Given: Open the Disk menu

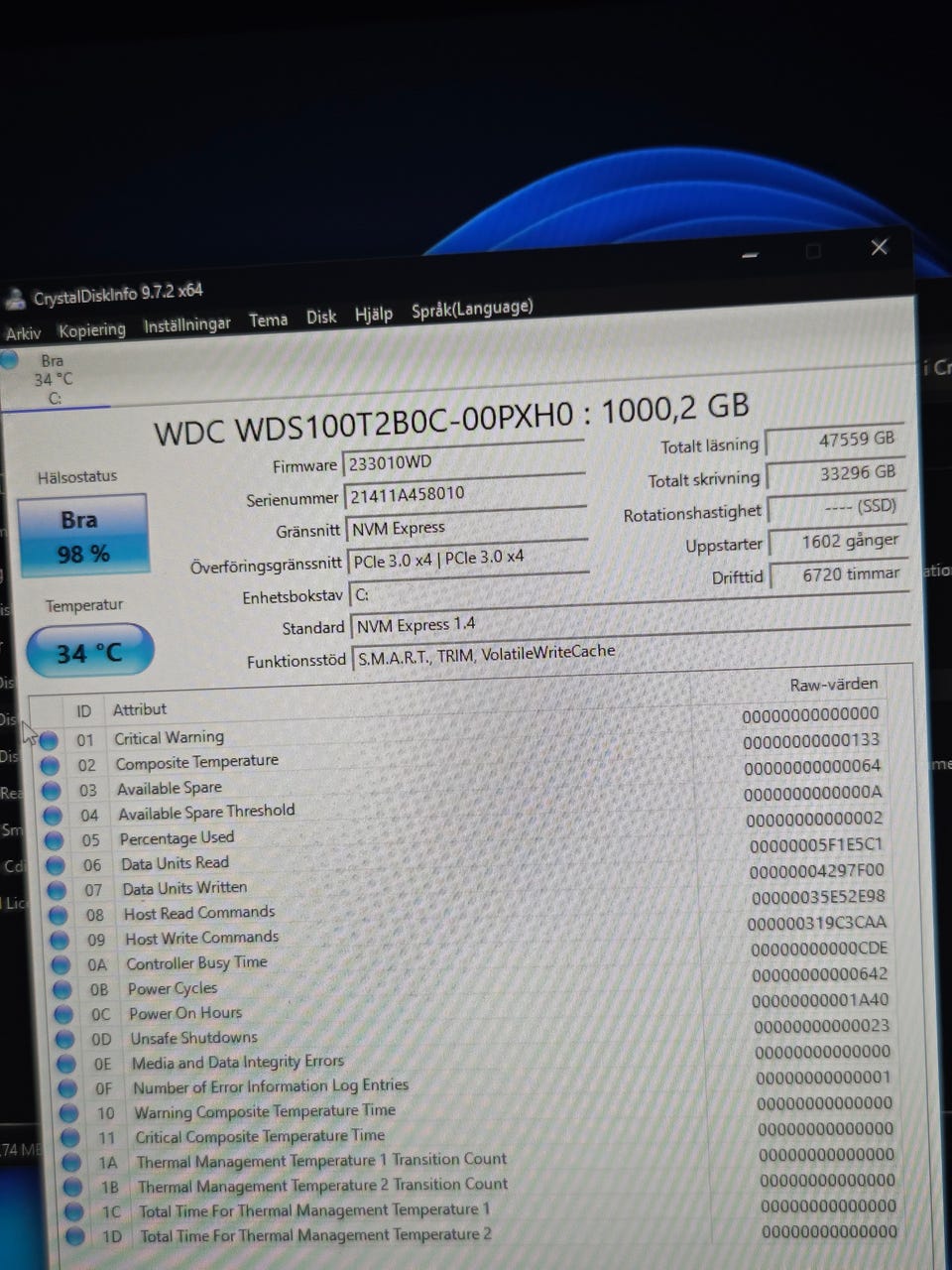Looking at the screenshot, I should tap(321, 317).
